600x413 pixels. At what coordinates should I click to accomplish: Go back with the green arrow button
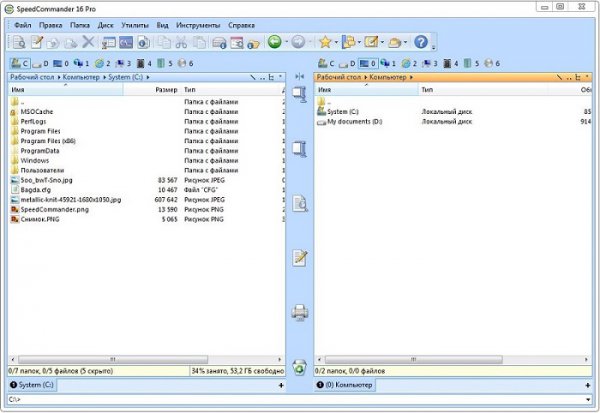(x=274, y=41)
